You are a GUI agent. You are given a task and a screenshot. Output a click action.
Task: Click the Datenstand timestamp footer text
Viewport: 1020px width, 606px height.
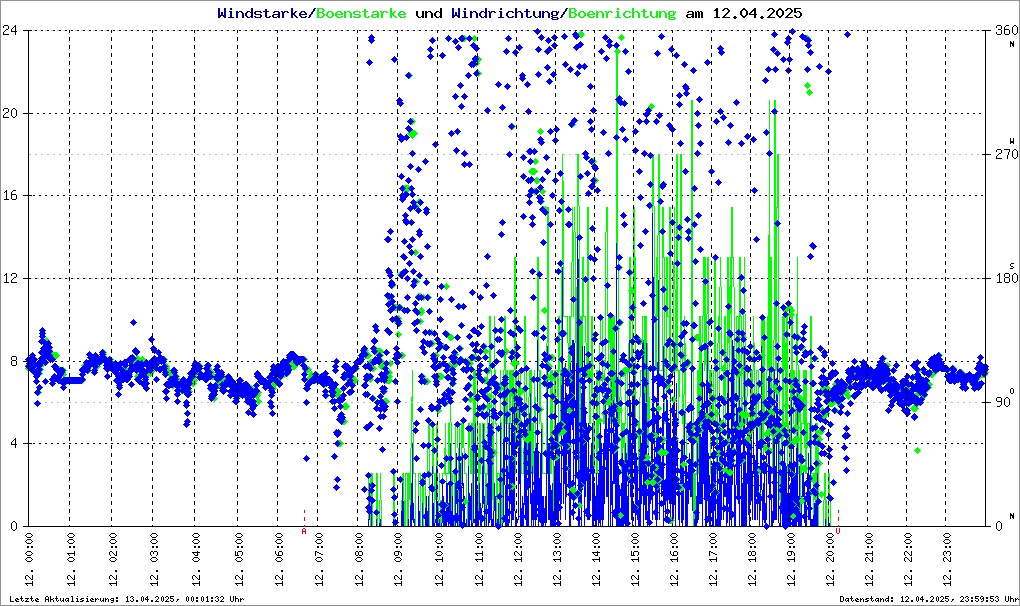pyautogui.click(x=928, y=599)
